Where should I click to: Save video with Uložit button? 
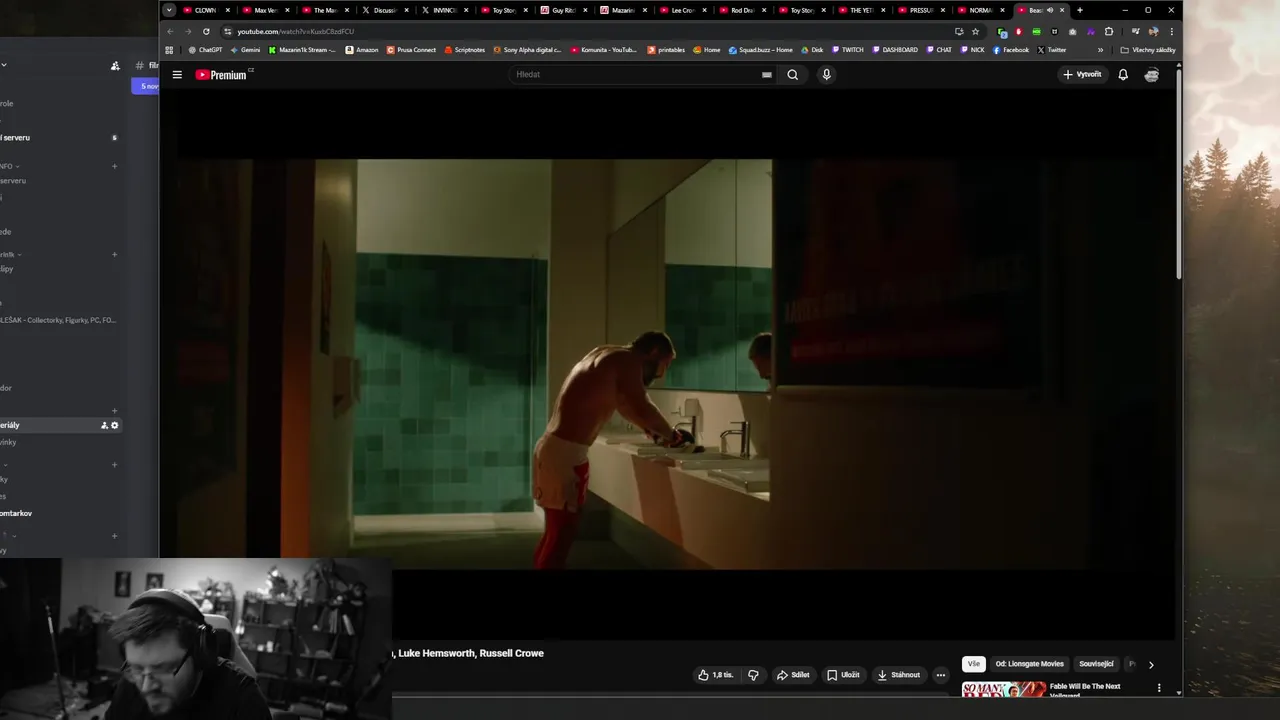tap(843, 675)
